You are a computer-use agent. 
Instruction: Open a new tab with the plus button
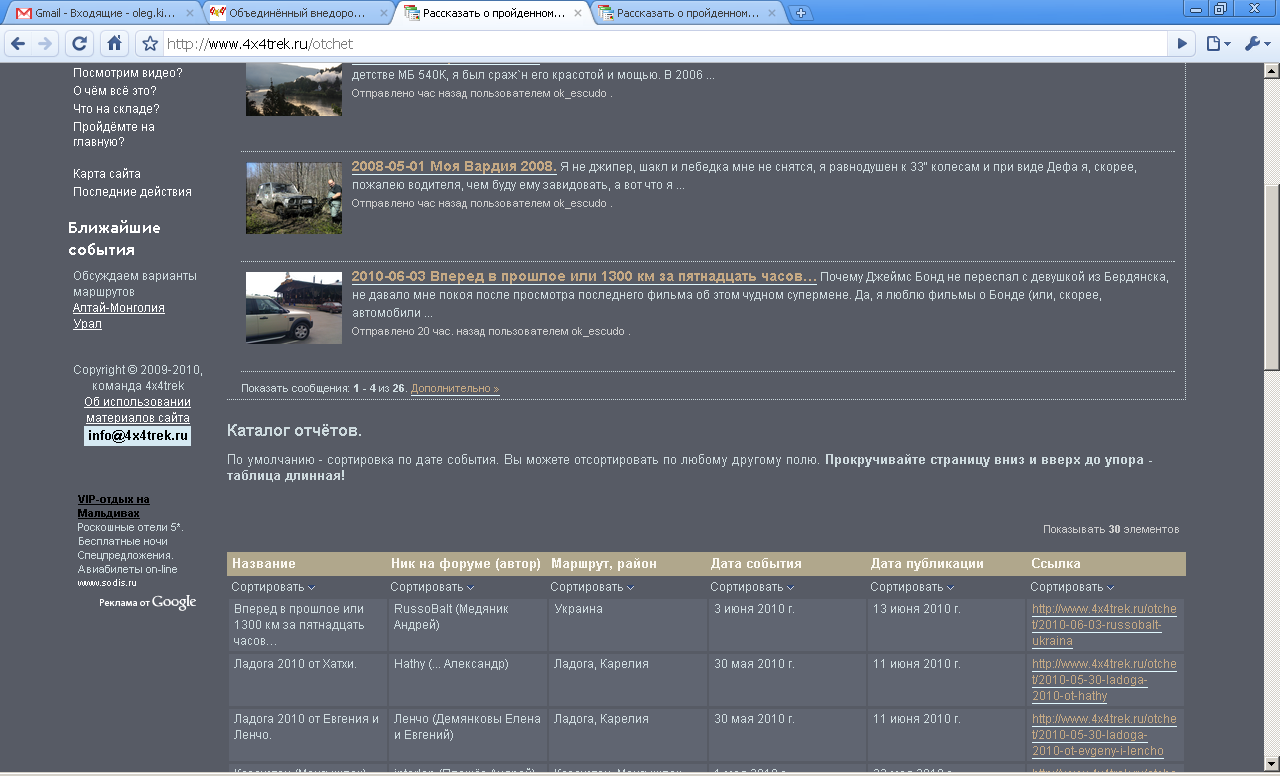click(800, 13)
